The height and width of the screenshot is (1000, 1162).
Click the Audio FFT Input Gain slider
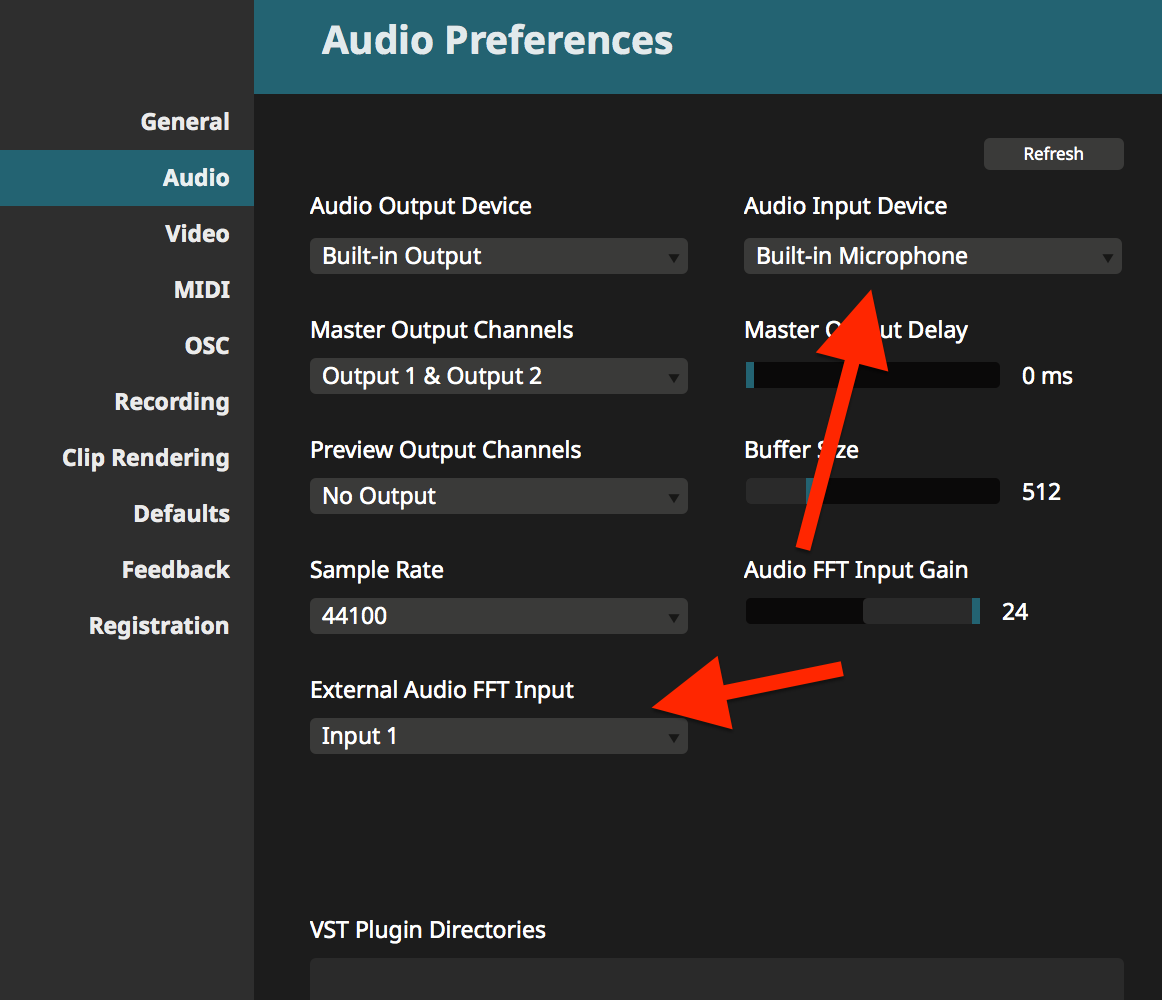pos(862,611)
